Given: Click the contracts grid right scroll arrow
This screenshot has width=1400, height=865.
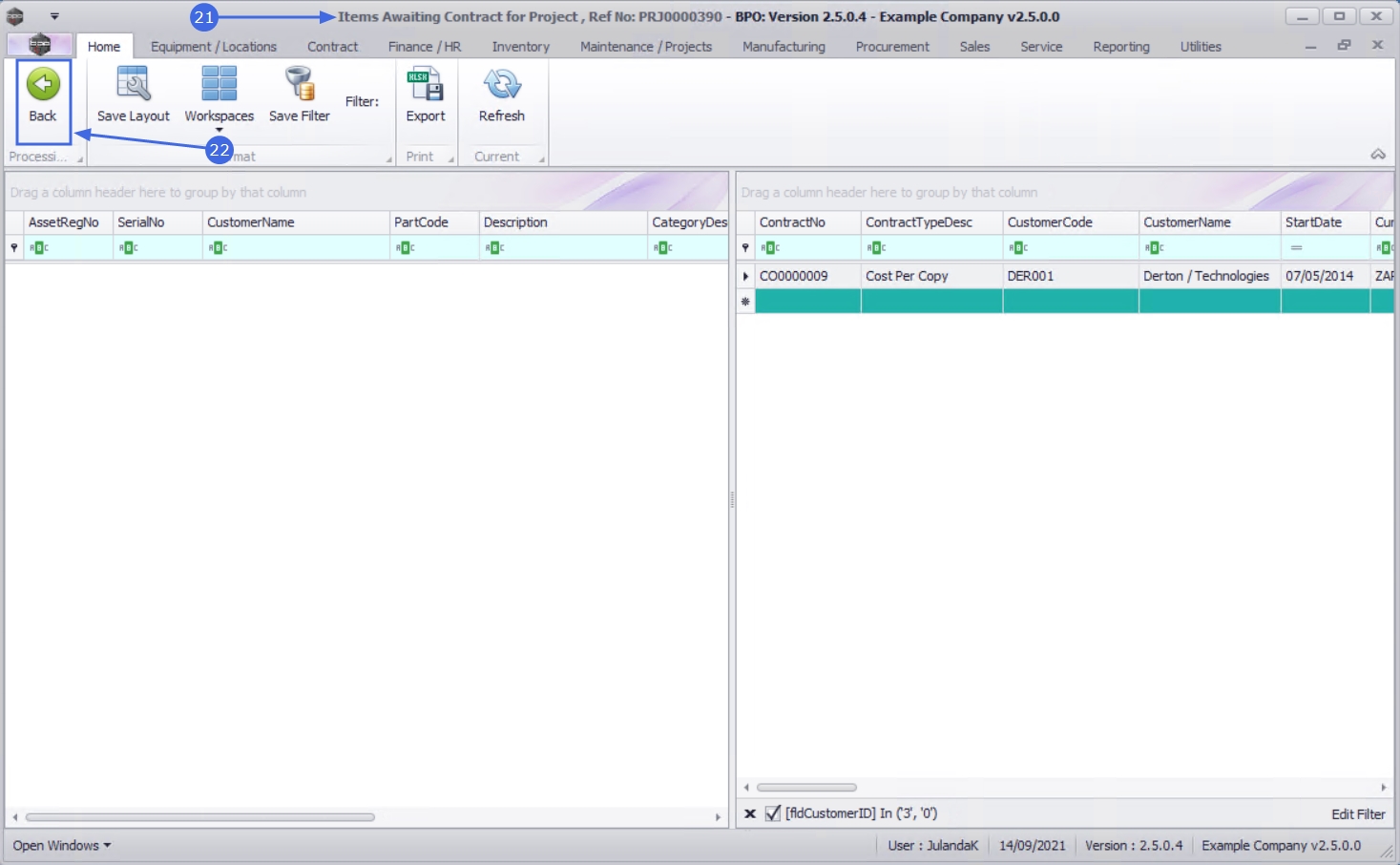Looking at the screenshot, I should point(1384,788).
